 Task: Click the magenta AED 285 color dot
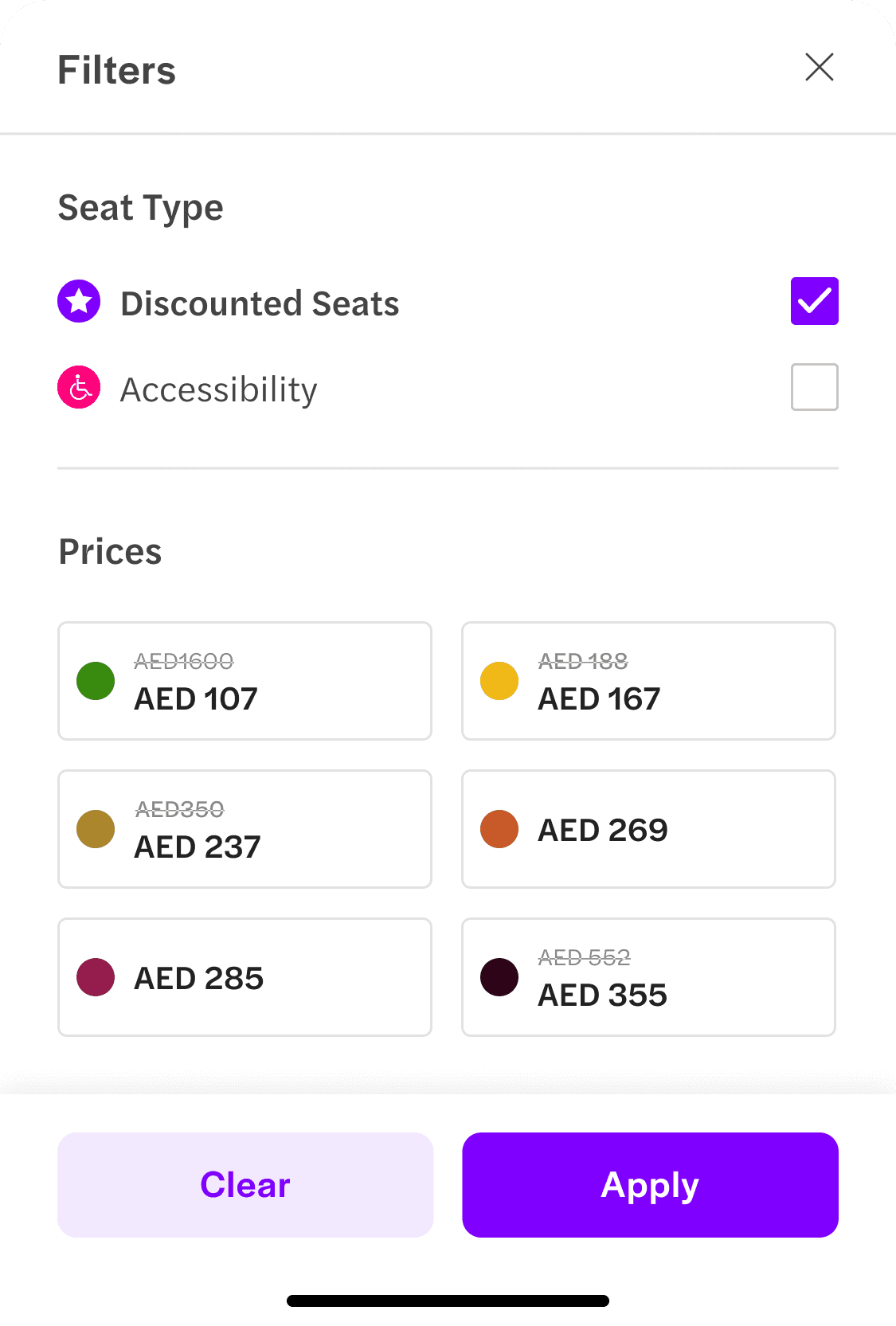96,977
